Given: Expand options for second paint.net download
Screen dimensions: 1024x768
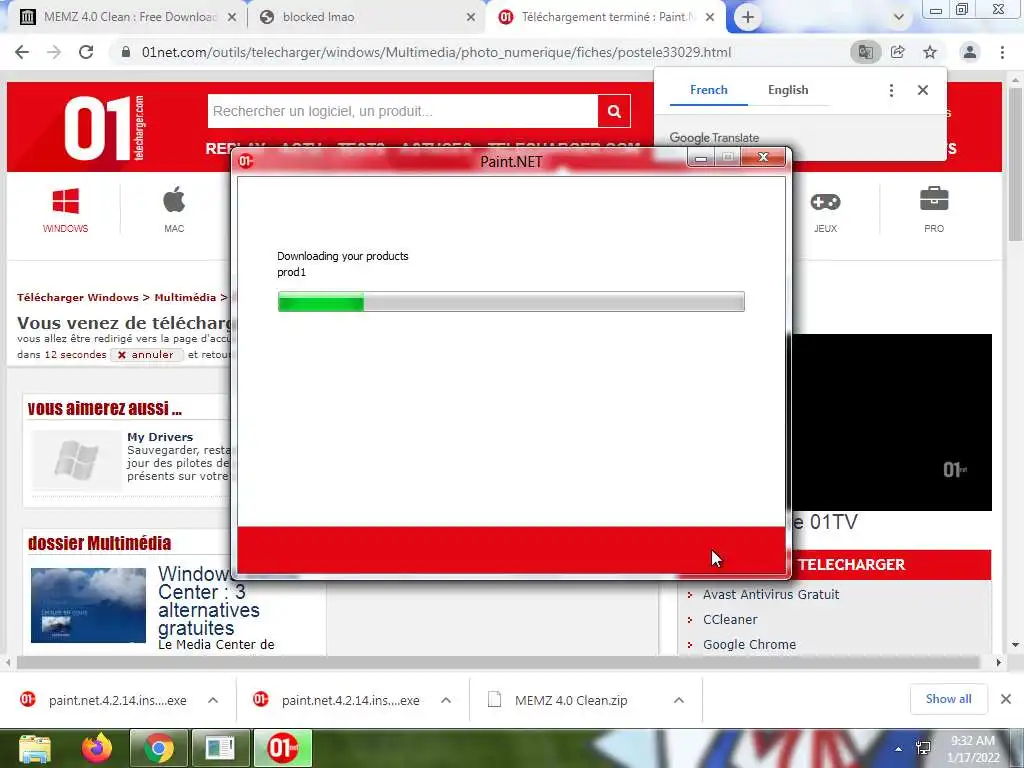Looking at the screenshot, I should coord(446,700).
